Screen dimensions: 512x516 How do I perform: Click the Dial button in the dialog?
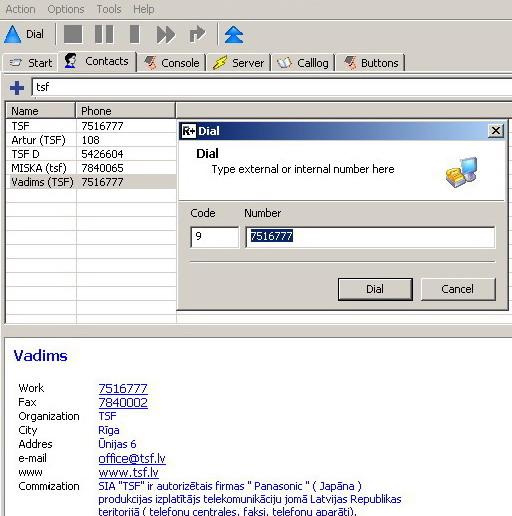pos(375,289)
